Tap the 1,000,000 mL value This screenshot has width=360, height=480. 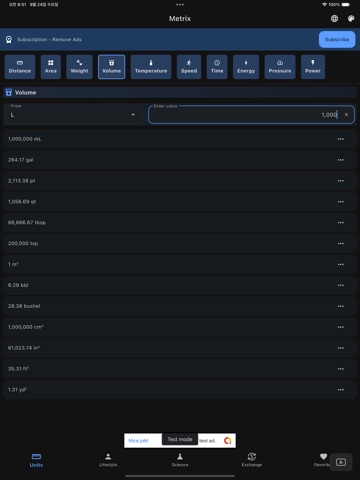tap(25, 139)
